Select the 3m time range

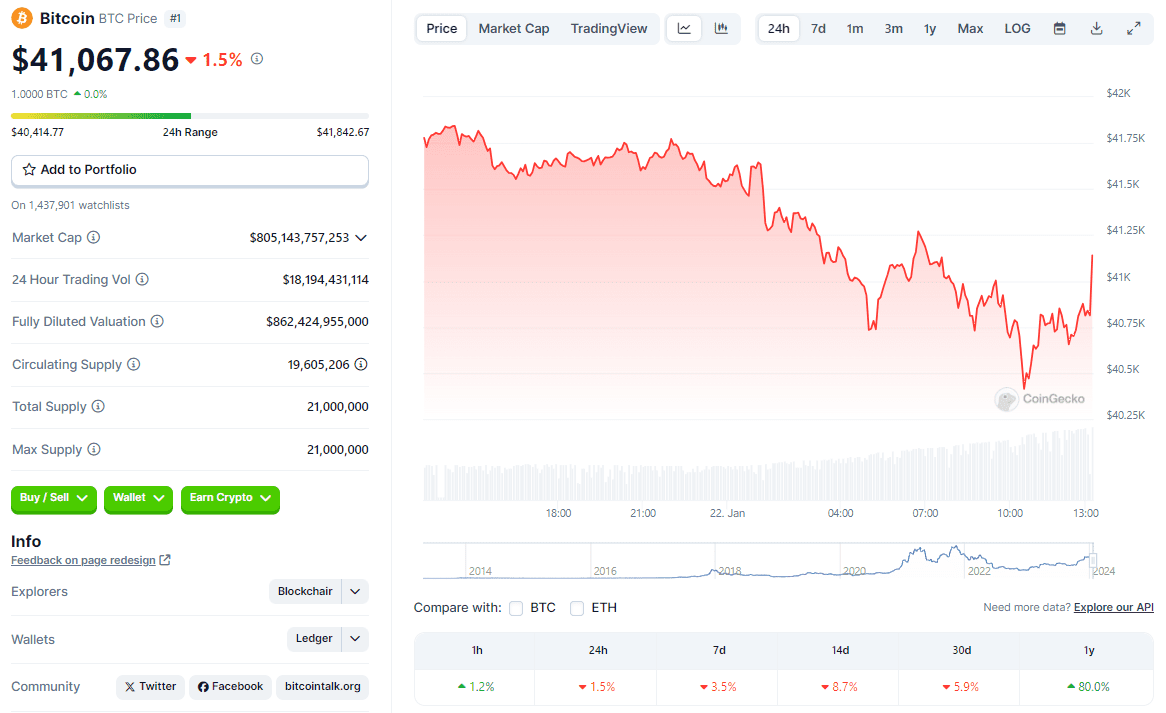[893, 28]
